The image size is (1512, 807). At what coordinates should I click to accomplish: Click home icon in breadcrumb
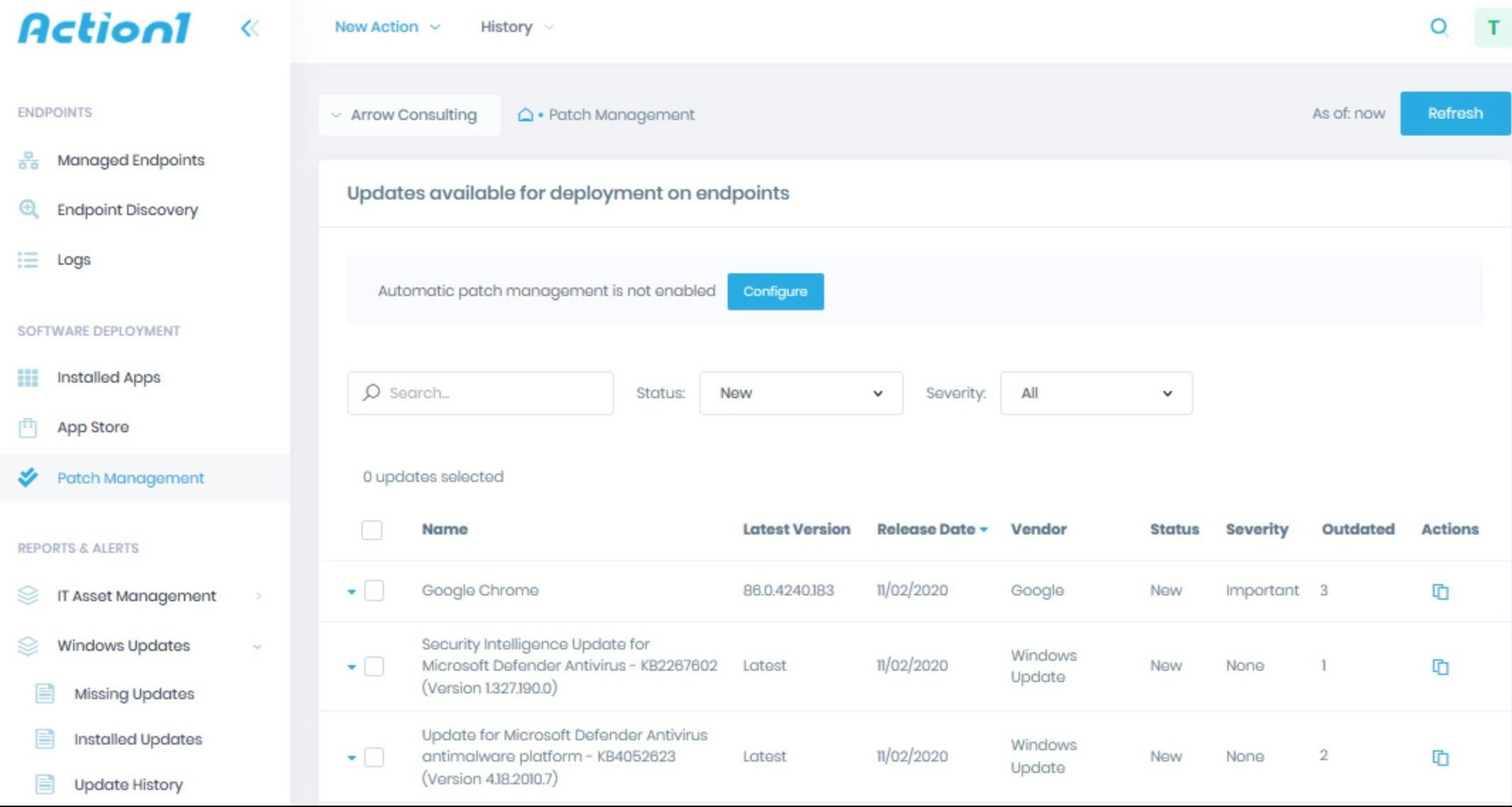tap(525, 115)
